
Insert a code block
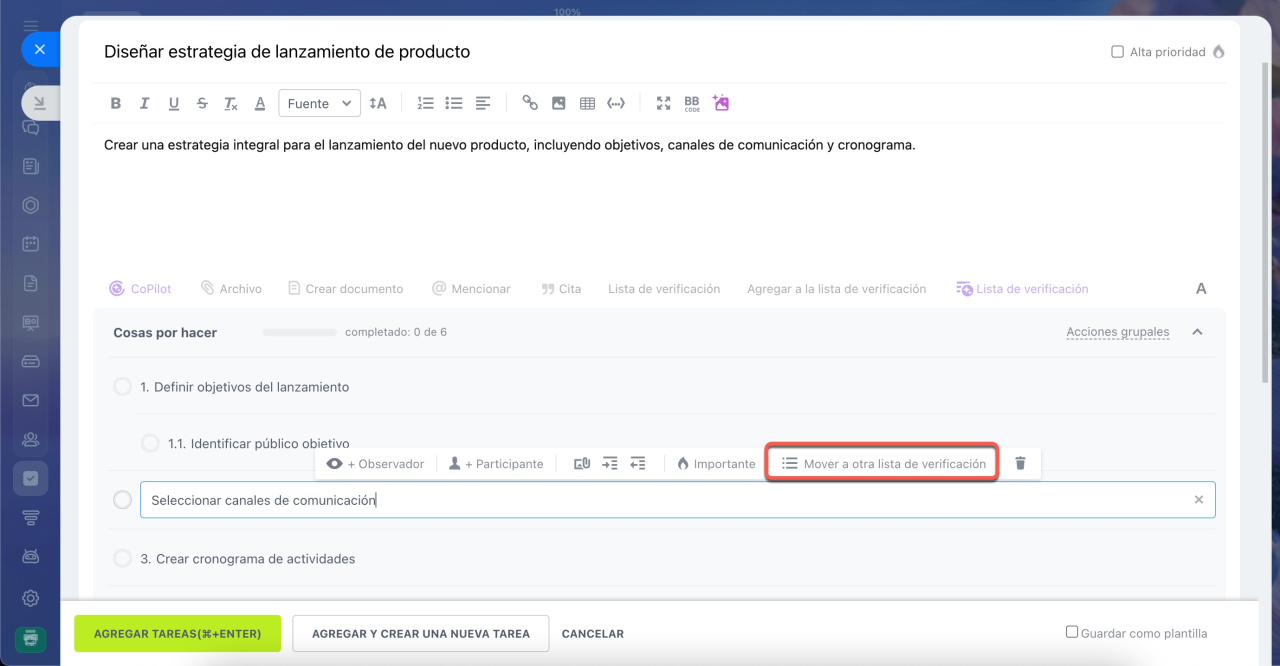click(616, 103)
